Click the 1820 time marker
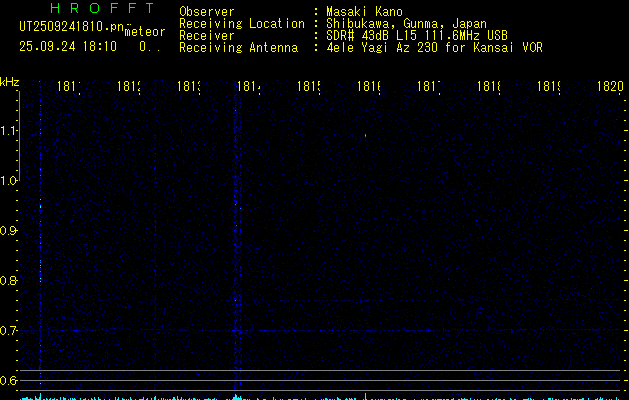629x400 pixels. (610, 87)
